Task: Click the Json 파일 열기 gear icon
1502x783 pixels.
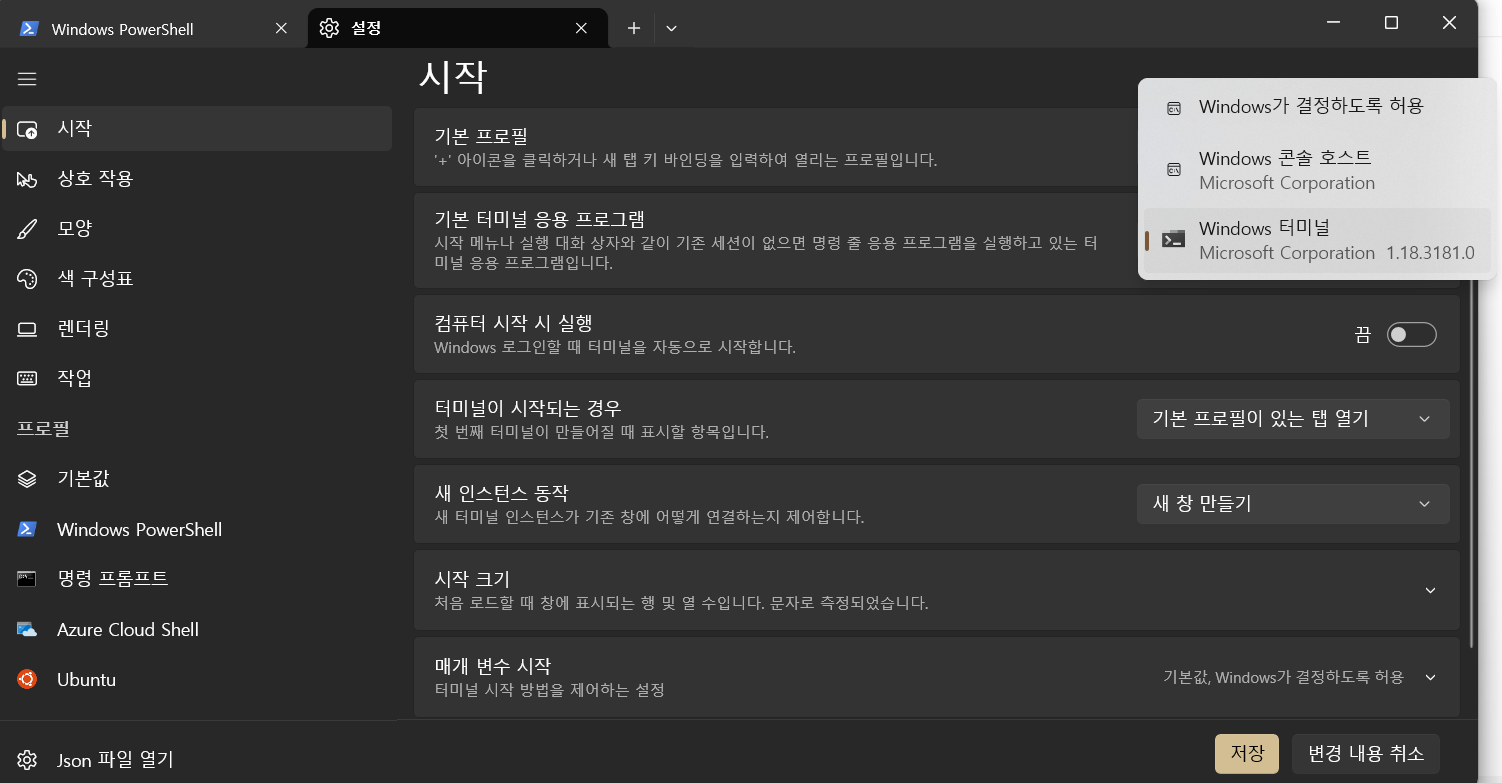Action: pyautogui.click(x=27, y=760)
